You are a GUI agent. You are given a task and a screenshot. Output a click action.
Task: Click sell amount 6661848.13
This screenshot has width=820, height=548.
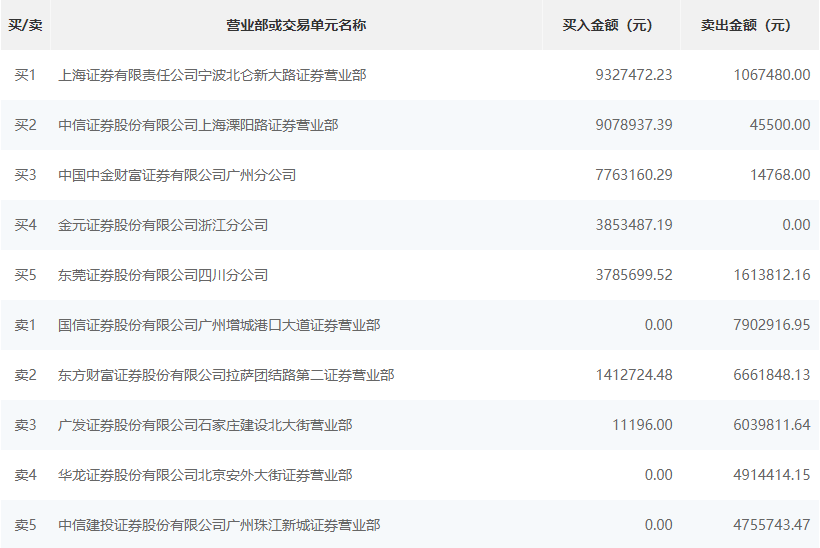[772, 375]
